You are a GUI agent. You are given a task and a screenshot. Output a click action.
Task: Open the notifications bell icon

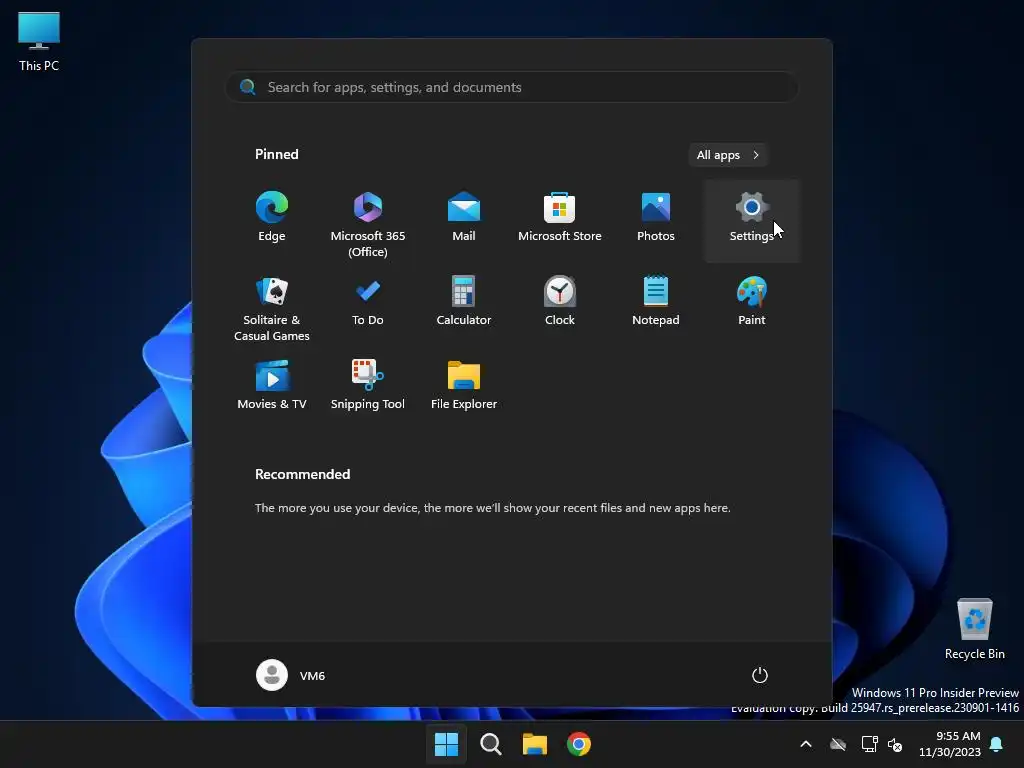997,744
